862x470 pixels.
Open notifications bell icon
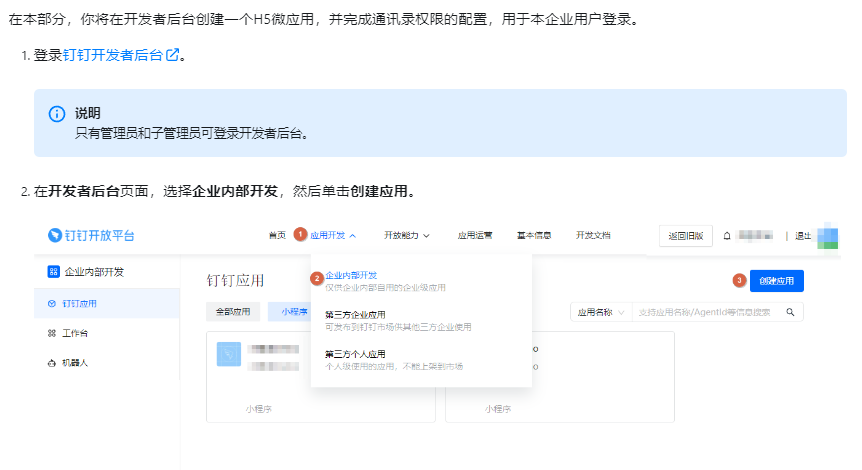tap(727, 236)
